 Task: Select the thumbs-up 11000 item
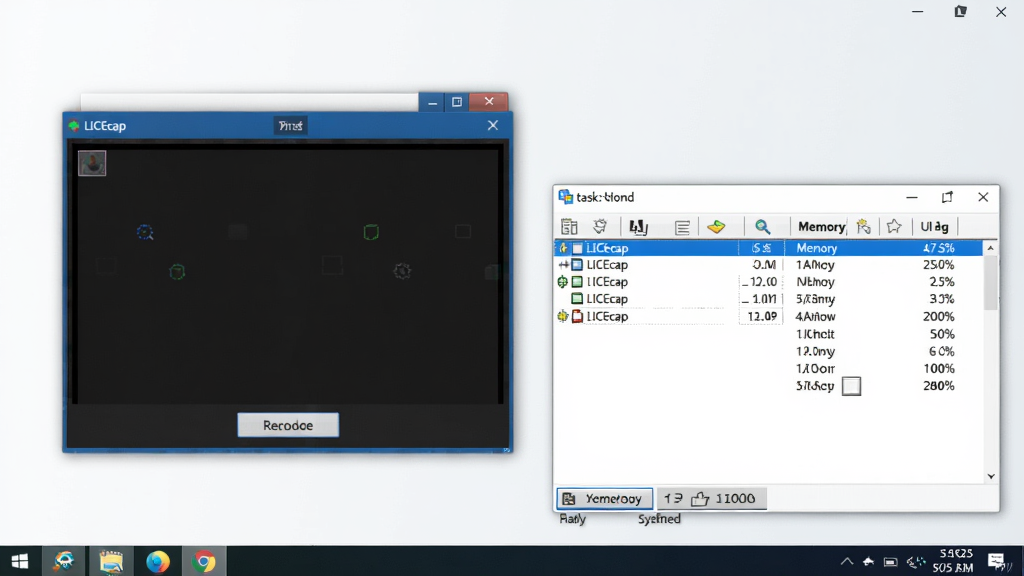click(723, 498)
